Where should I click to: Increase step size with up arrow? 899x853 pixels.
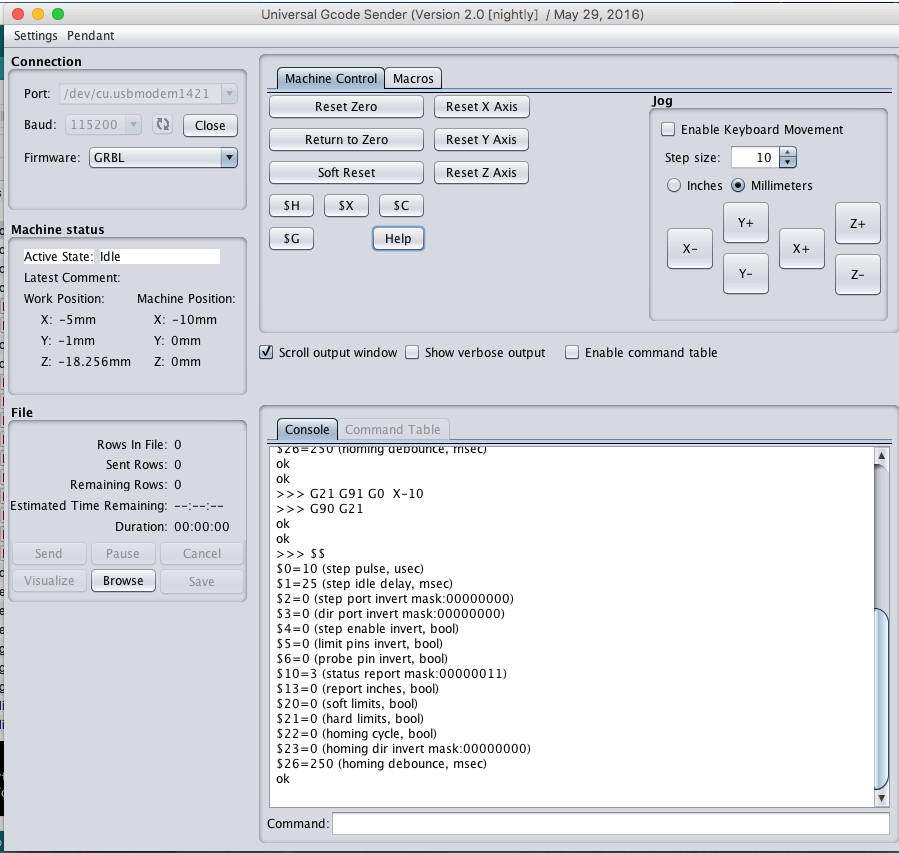point(788,152)
